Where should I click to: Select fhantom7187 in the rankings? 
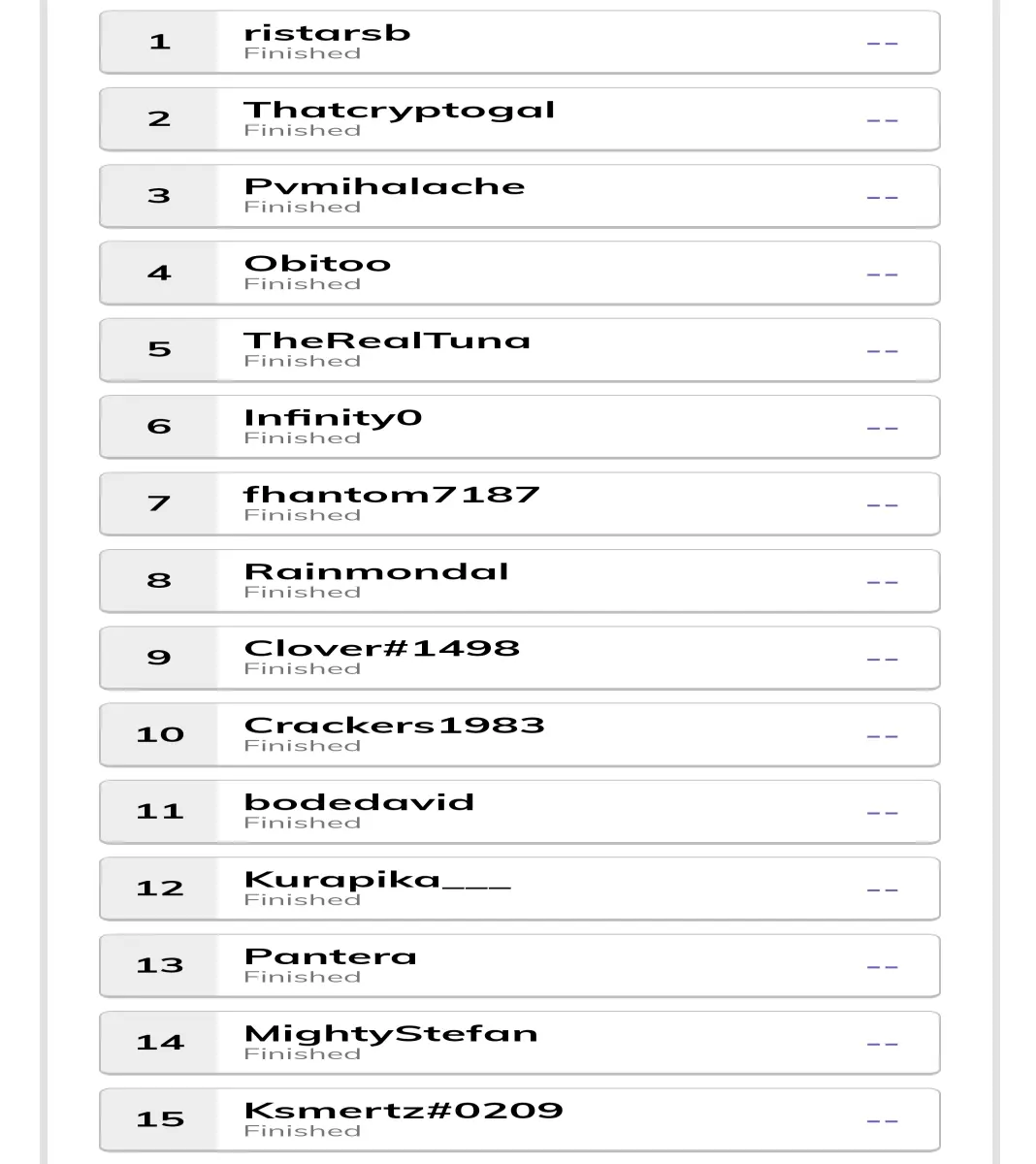pos(519,504)
